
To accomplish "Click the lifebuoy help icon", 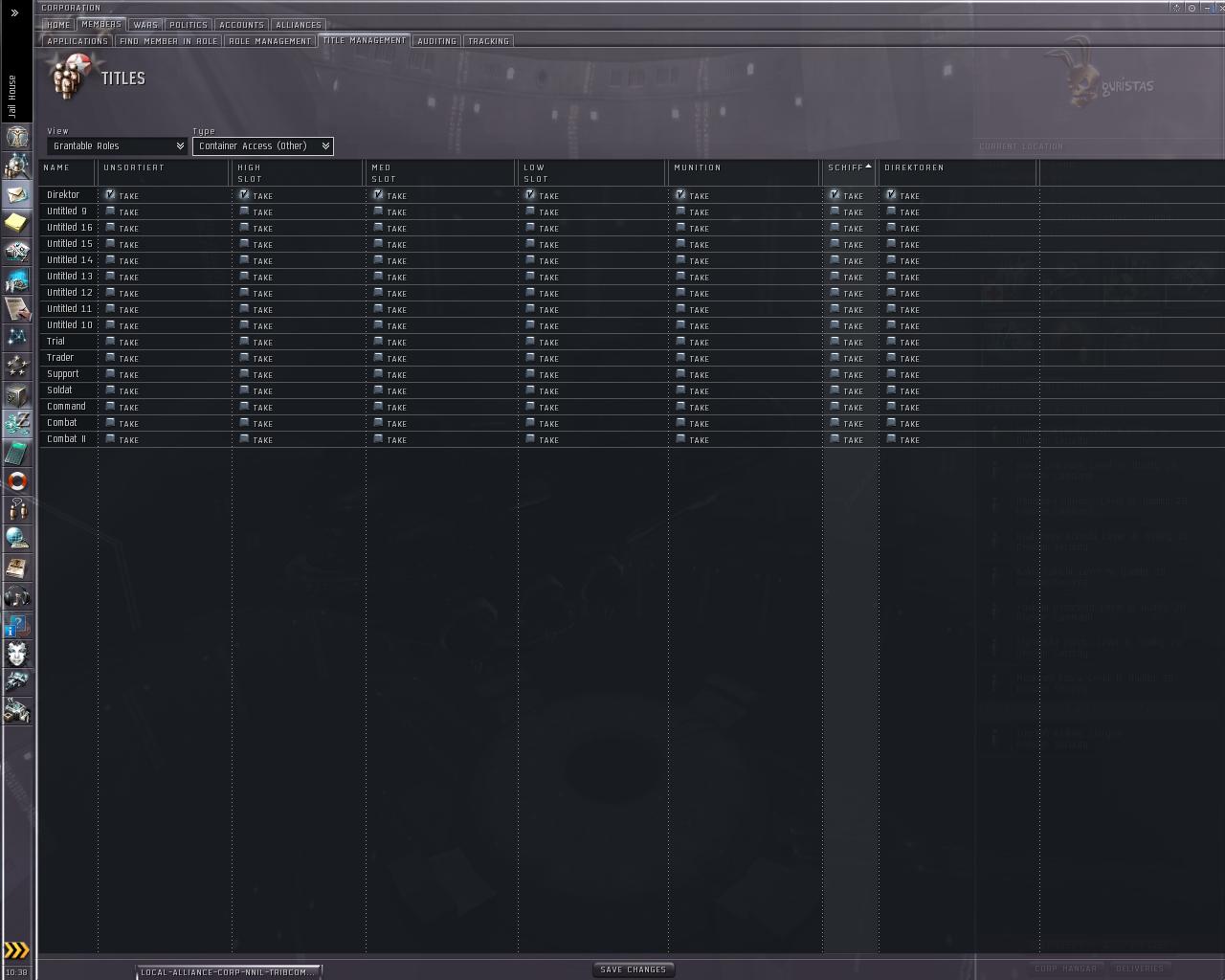I will tap(17, 481).
